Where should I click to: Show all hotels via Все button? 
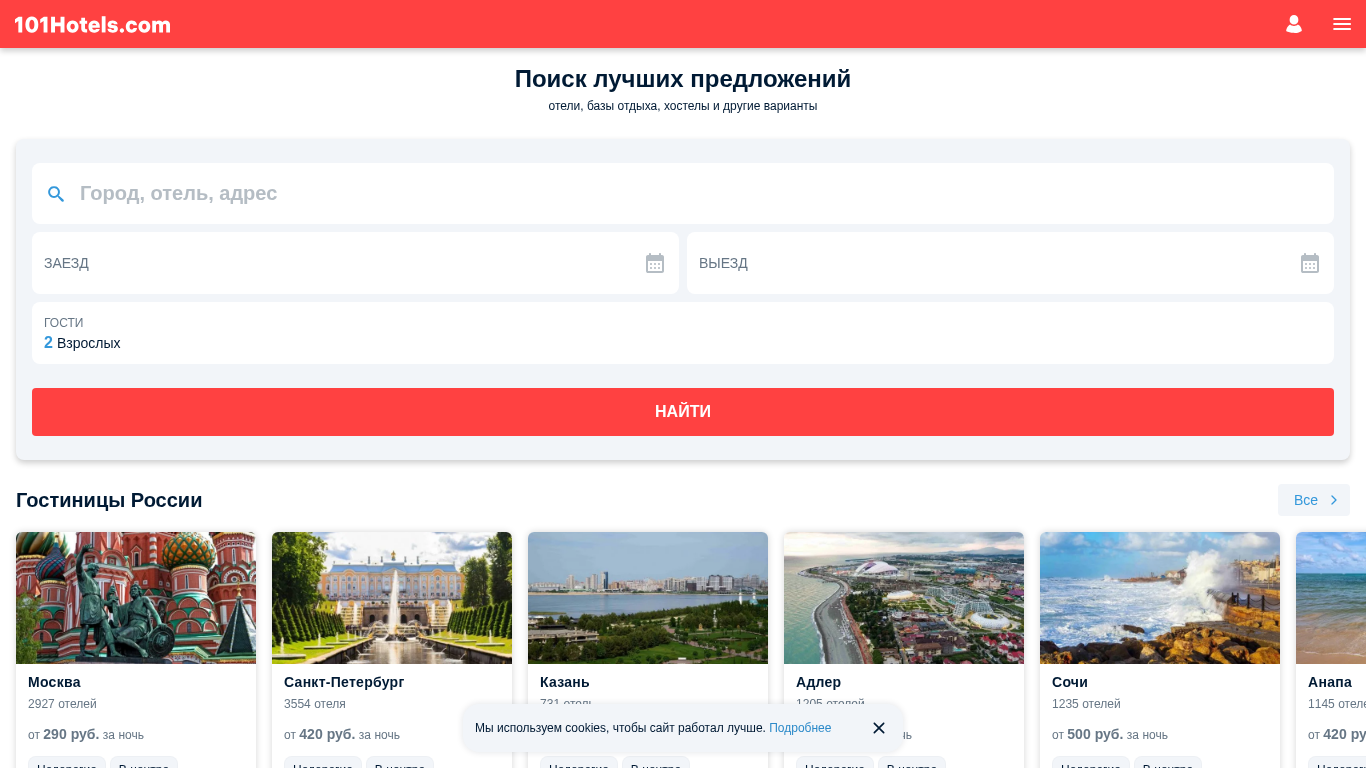pos(1314,500)
